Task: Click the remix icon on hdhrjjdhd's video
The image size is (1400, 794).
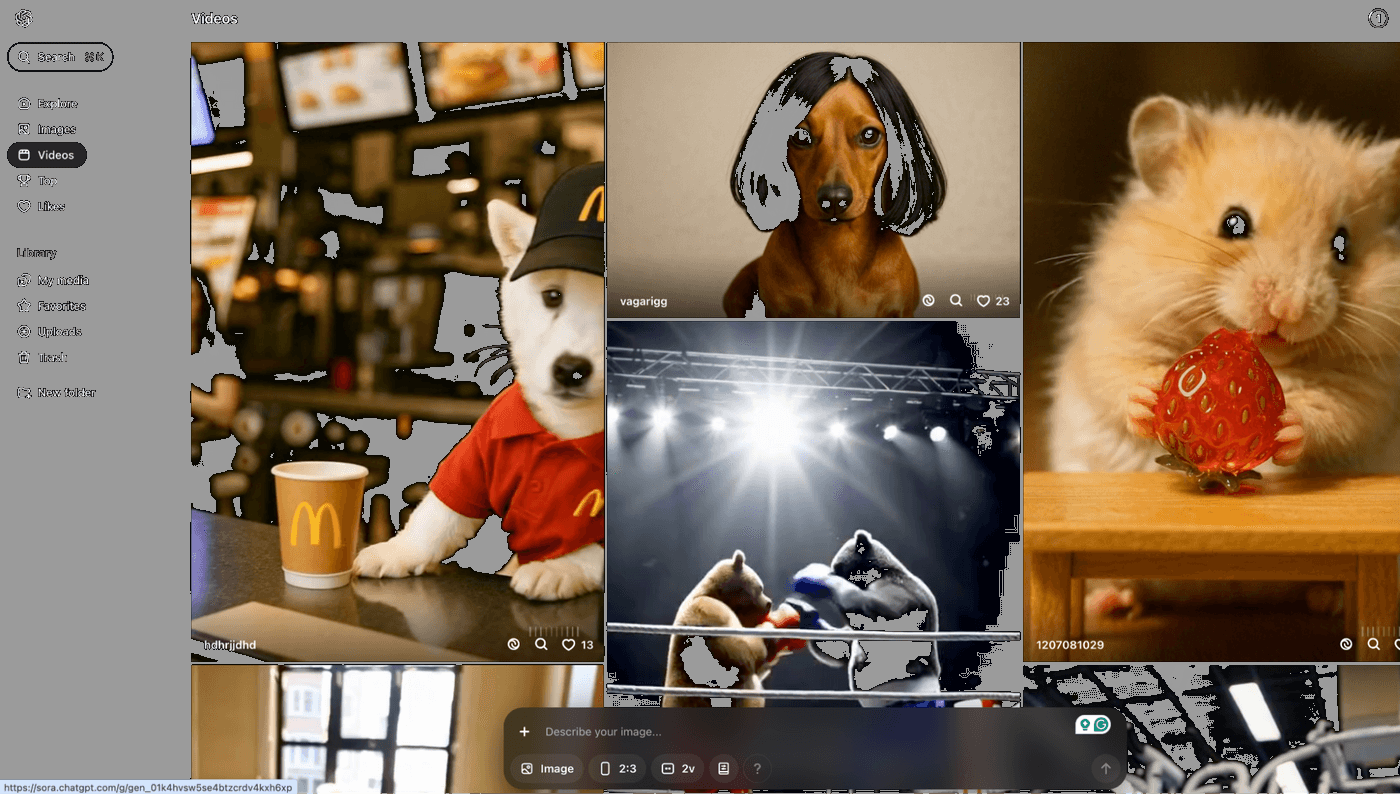Action: [x=514, y=645]
